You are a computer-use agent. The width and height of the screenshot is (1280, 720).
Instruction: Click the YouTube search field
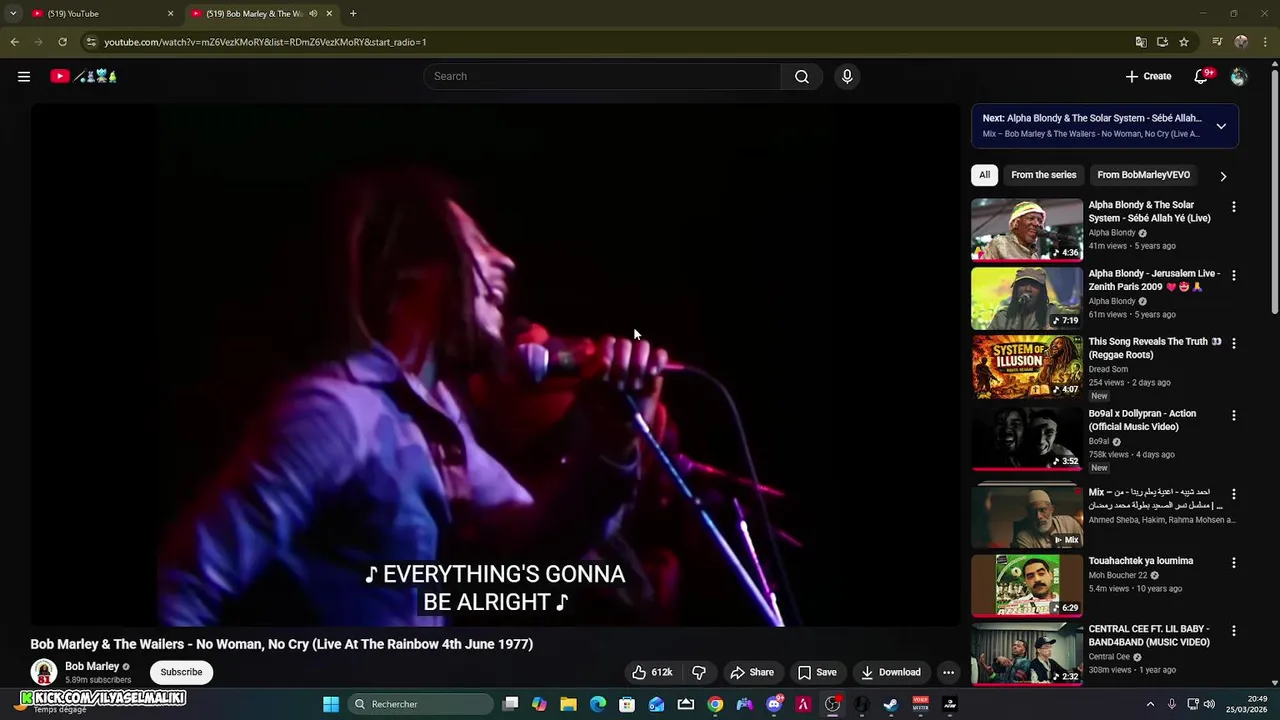(x=602, y=76)
